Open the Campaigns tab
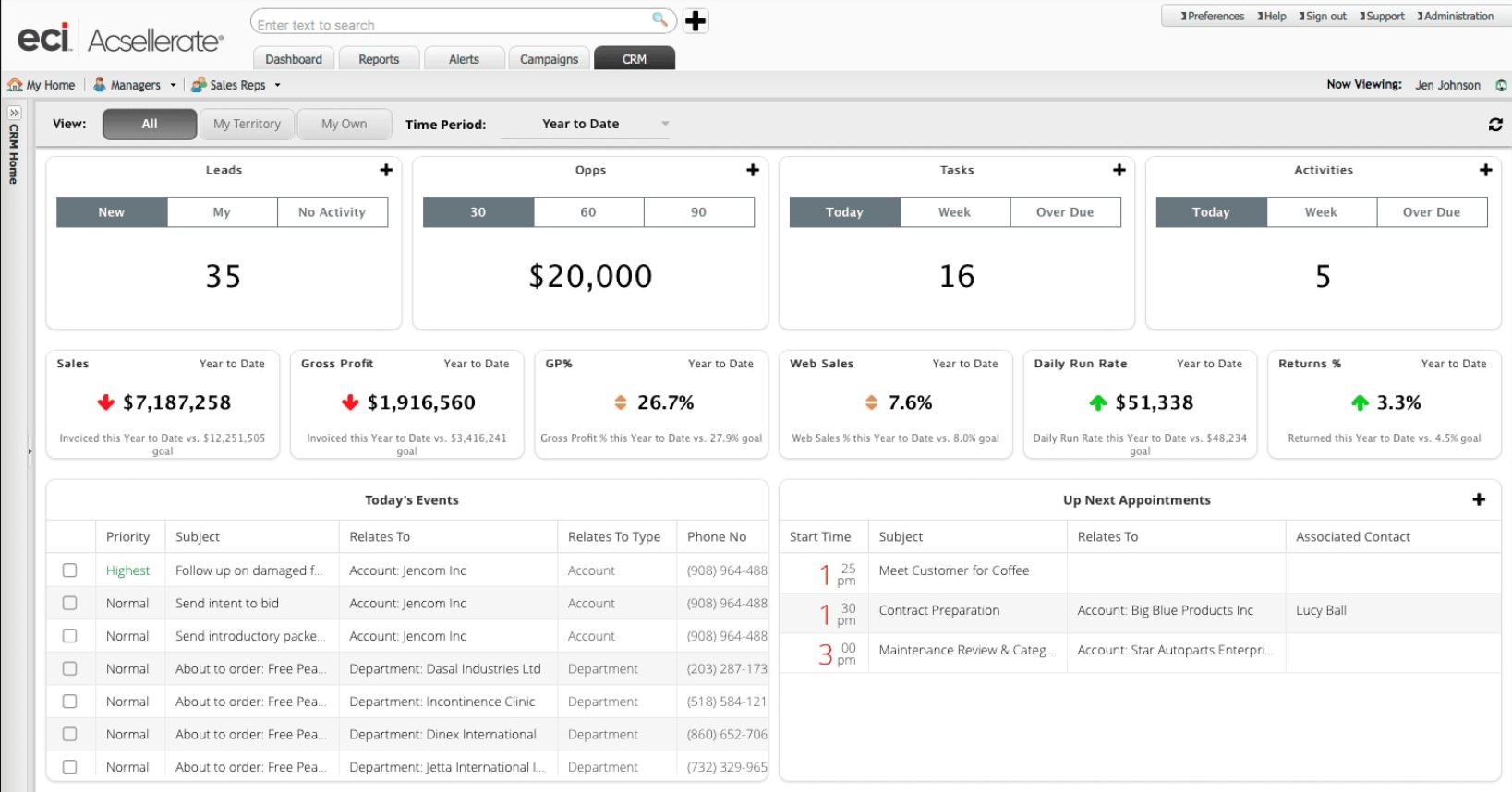 click(x=549, y=59)
